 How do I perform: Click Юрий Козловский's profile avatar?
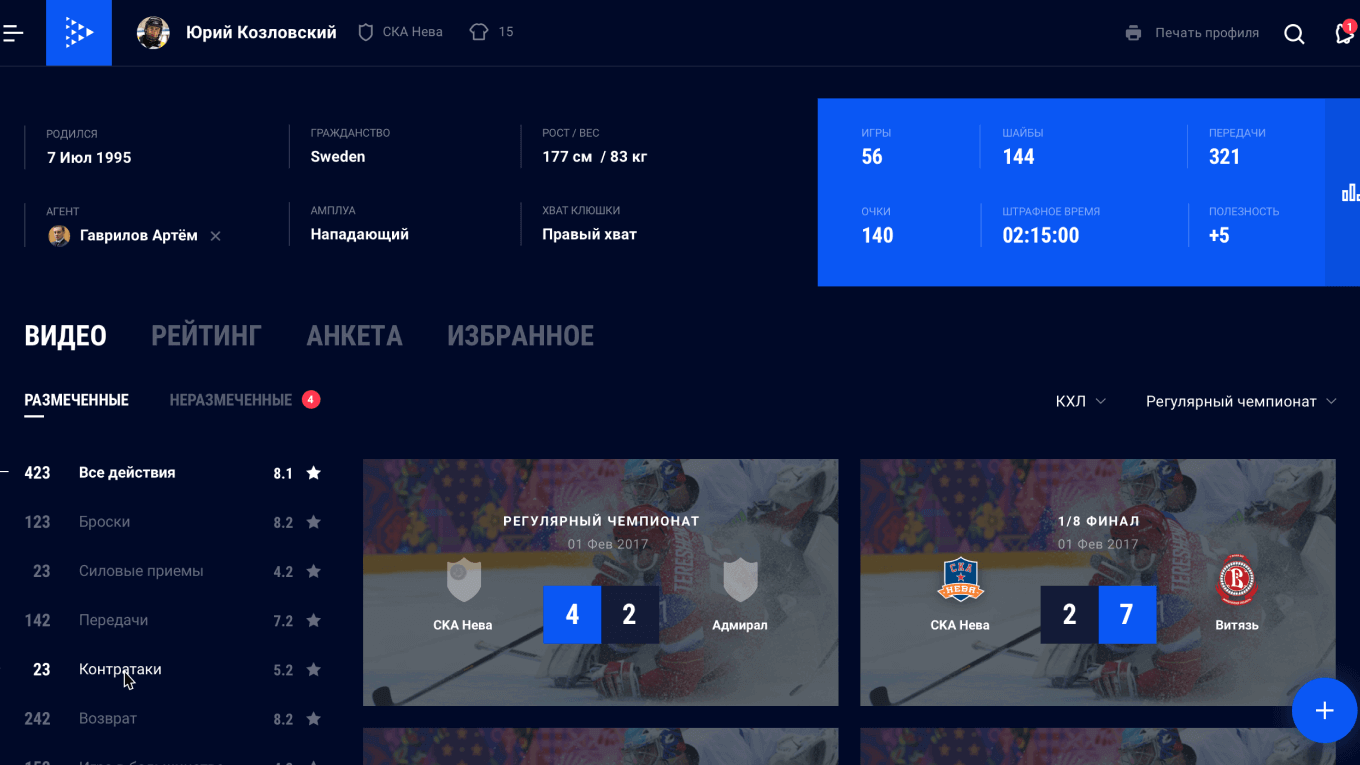coord(153,33)
